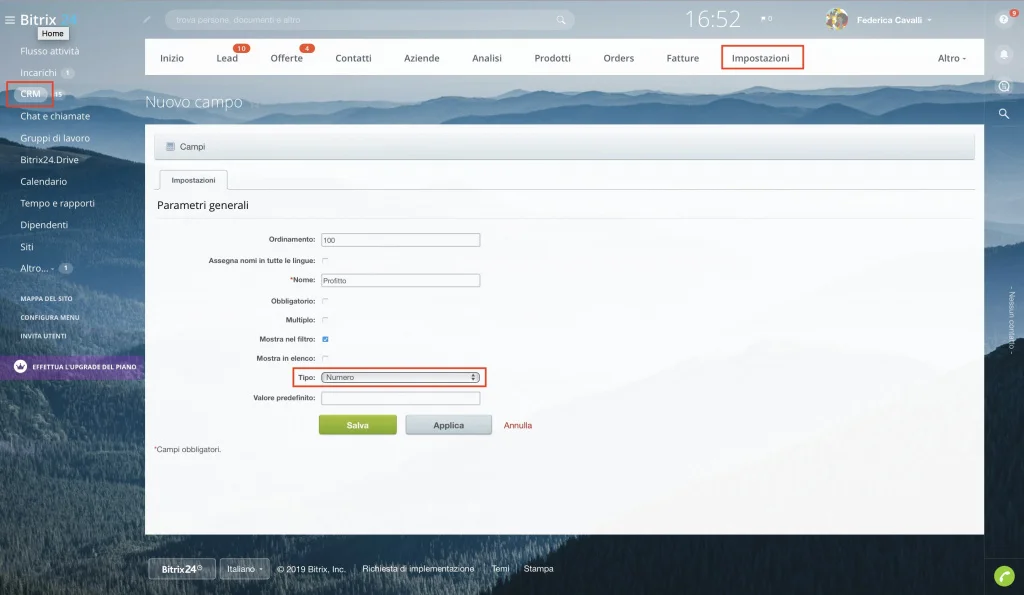
Task: Click the green Salva button
Action: pos(357,425)
